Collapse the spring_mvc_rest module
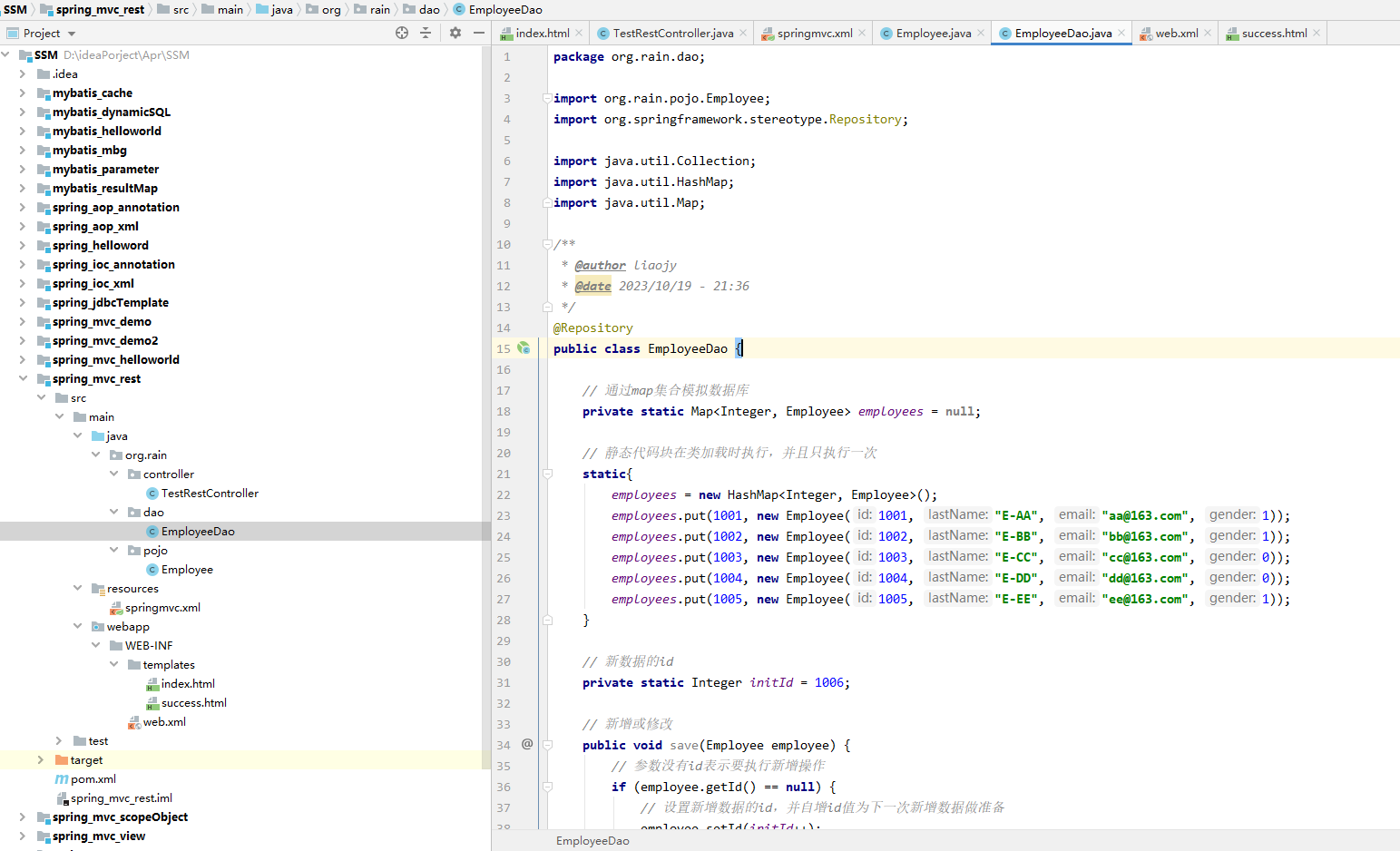Image resolution: width=1400 pixels, height=851 pixels. pyautogui.click(x=23, y=378)
